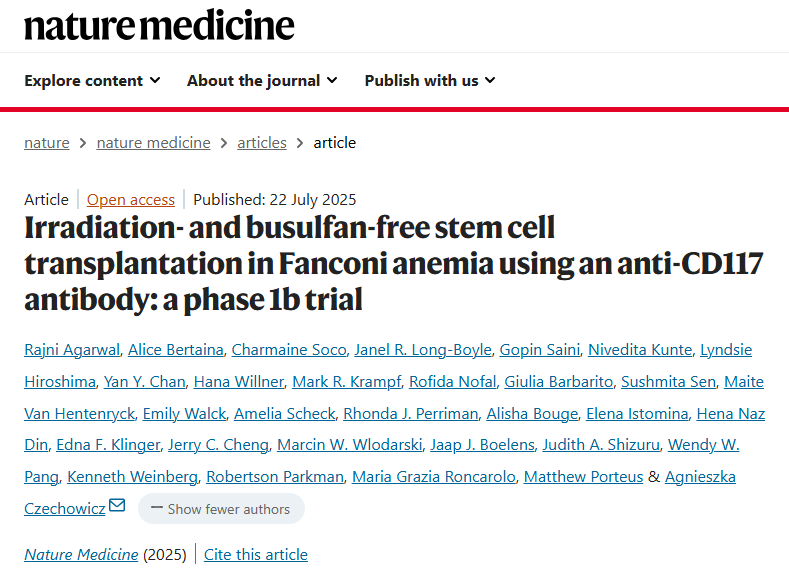Image resolution: width=789 pixels, height=584 pixels.
Task: Open the italic Nature Medicine journal link
Action: (81, 554)
